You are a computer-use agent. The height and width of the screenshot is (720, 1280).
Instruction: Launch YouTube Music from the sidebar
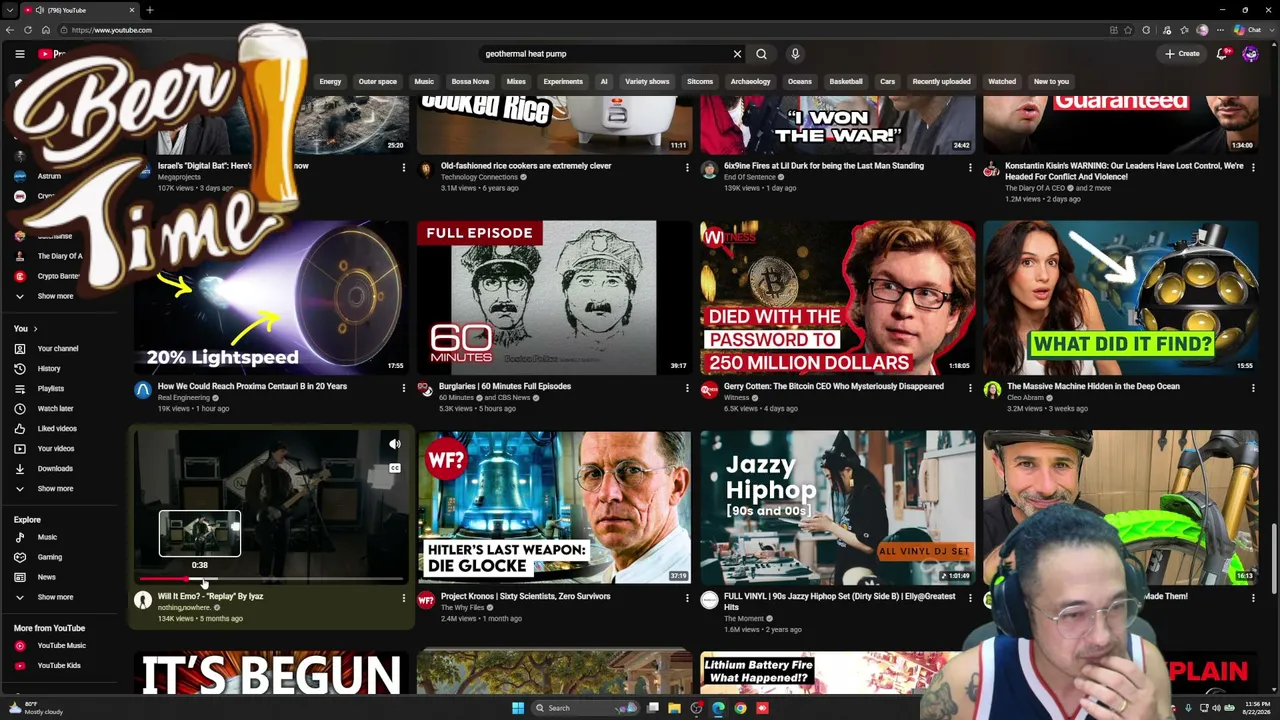click(61, 646)
